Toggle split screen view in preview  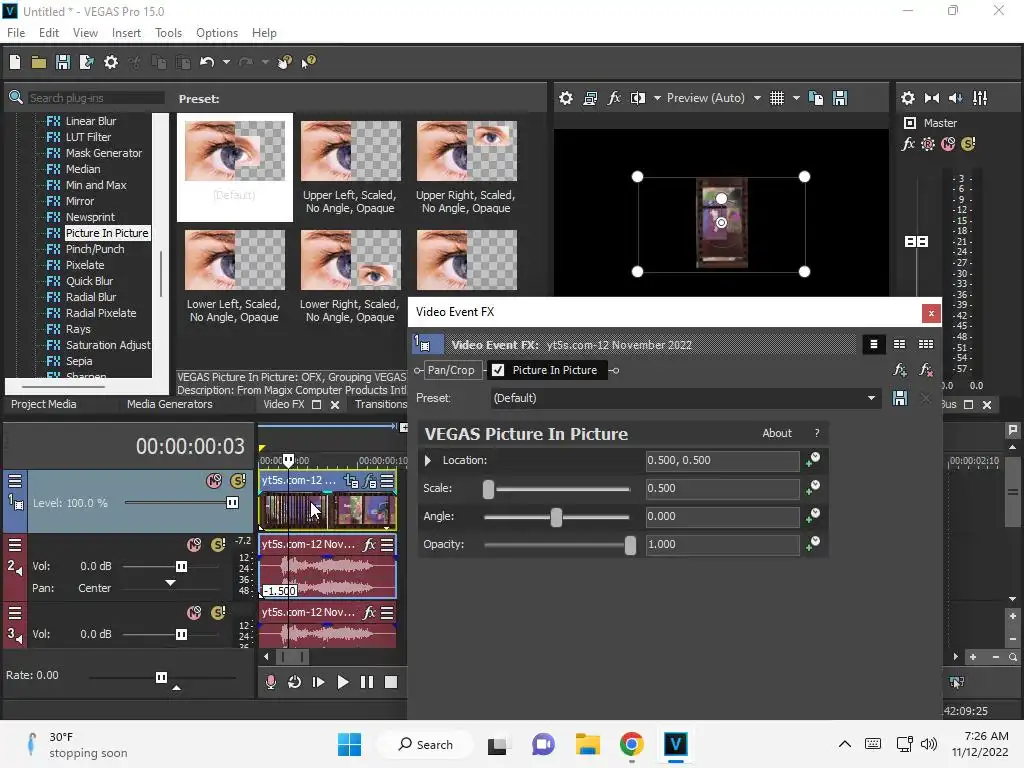coord(637,98)
